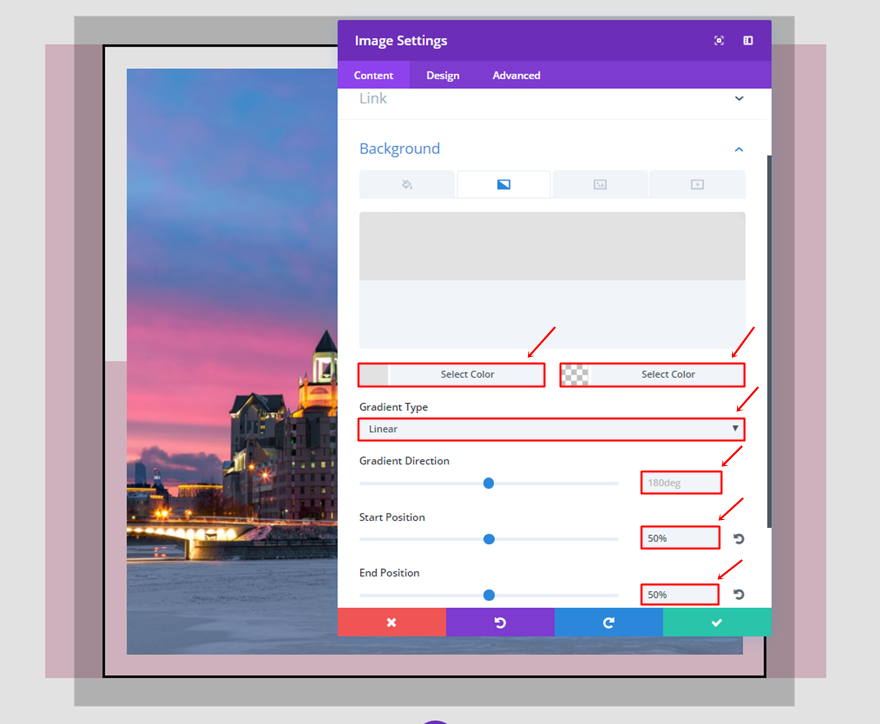Open the Gradient Type Linear dropdown
880x724 pixels.
tap(551, 429)
